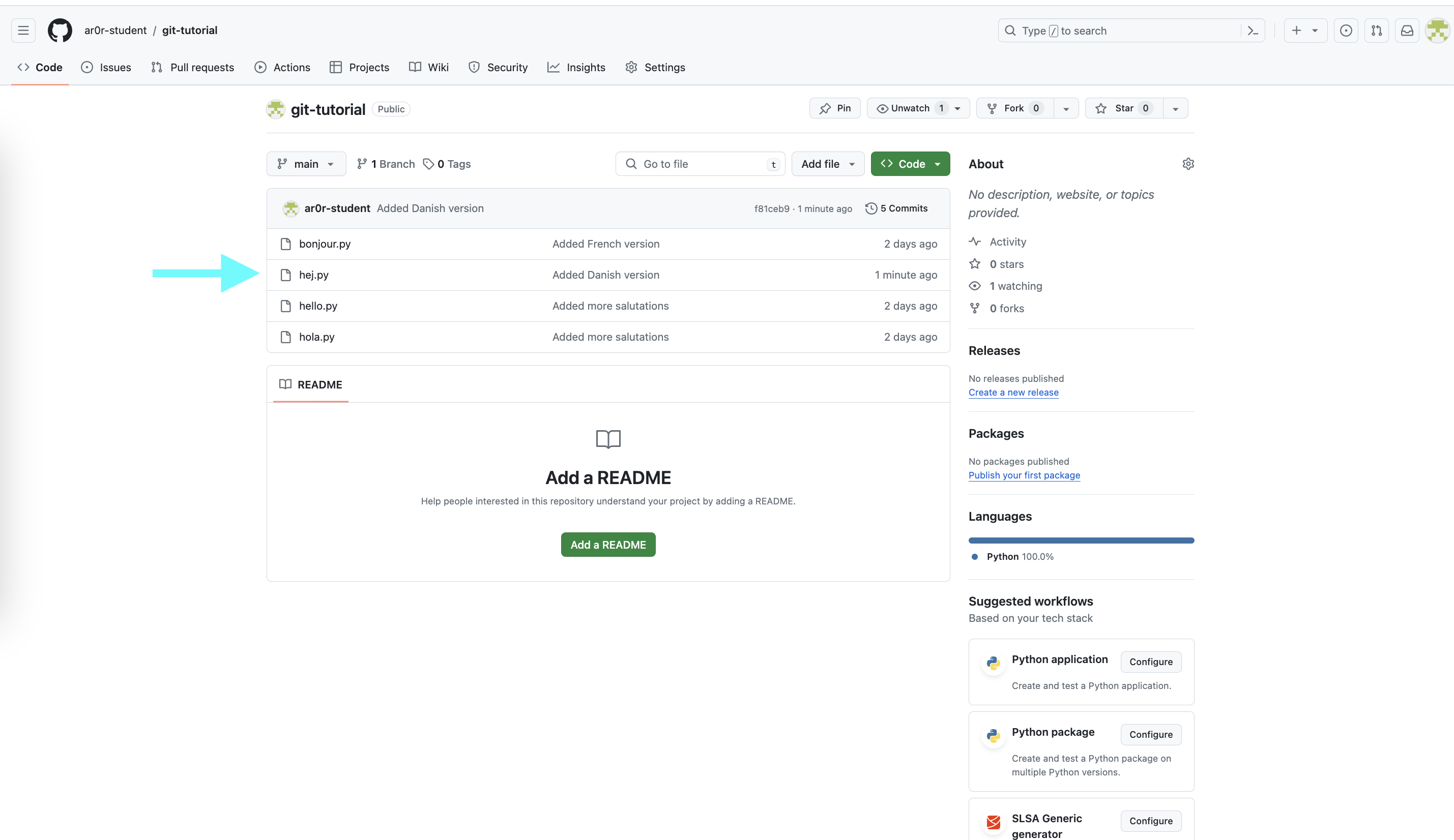Viewport: 1454px width, 840px height.
Task: Open the Projects tab
Action: [360, 68]
